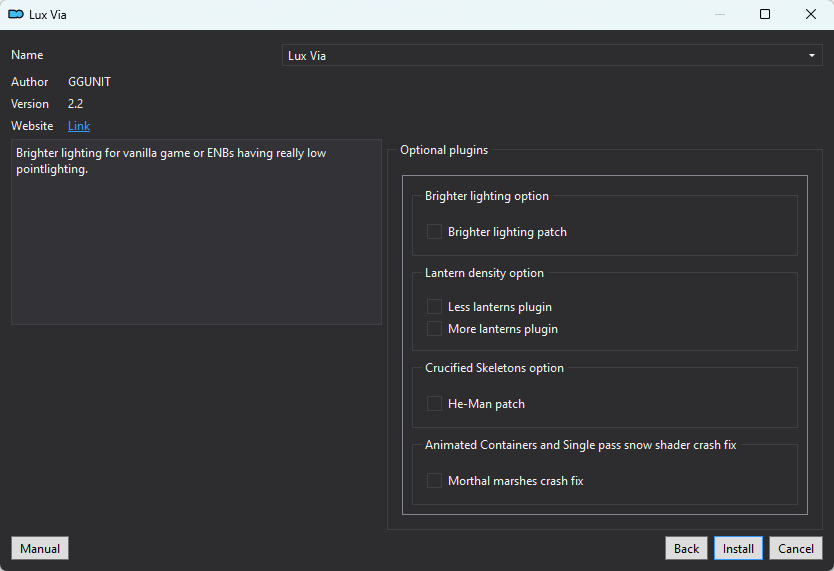Click the Optional plugins panel heading
This screenshot has height=571, width=834.
pos(444,150)
